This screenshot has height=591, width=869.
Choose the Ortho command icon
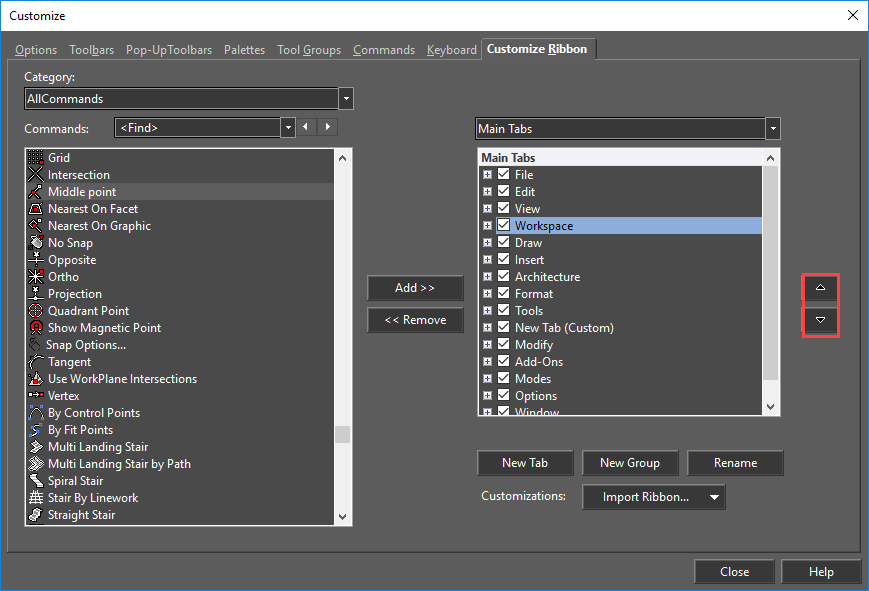pyautogui.click(x=36, y=277)
